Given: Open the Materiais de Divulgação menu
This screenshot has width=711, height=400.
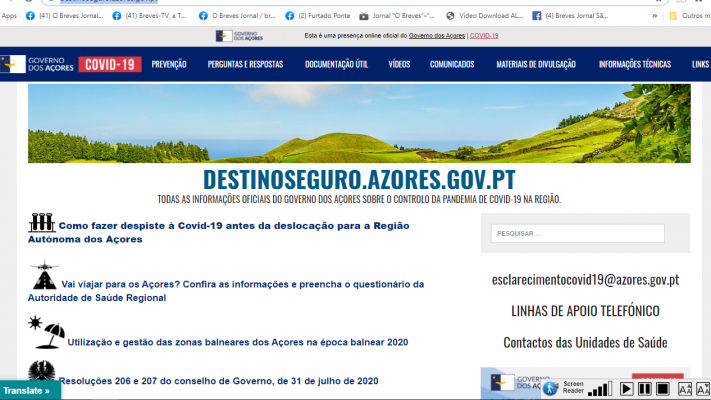Looking at the screenshot, I should coord(536,64).
